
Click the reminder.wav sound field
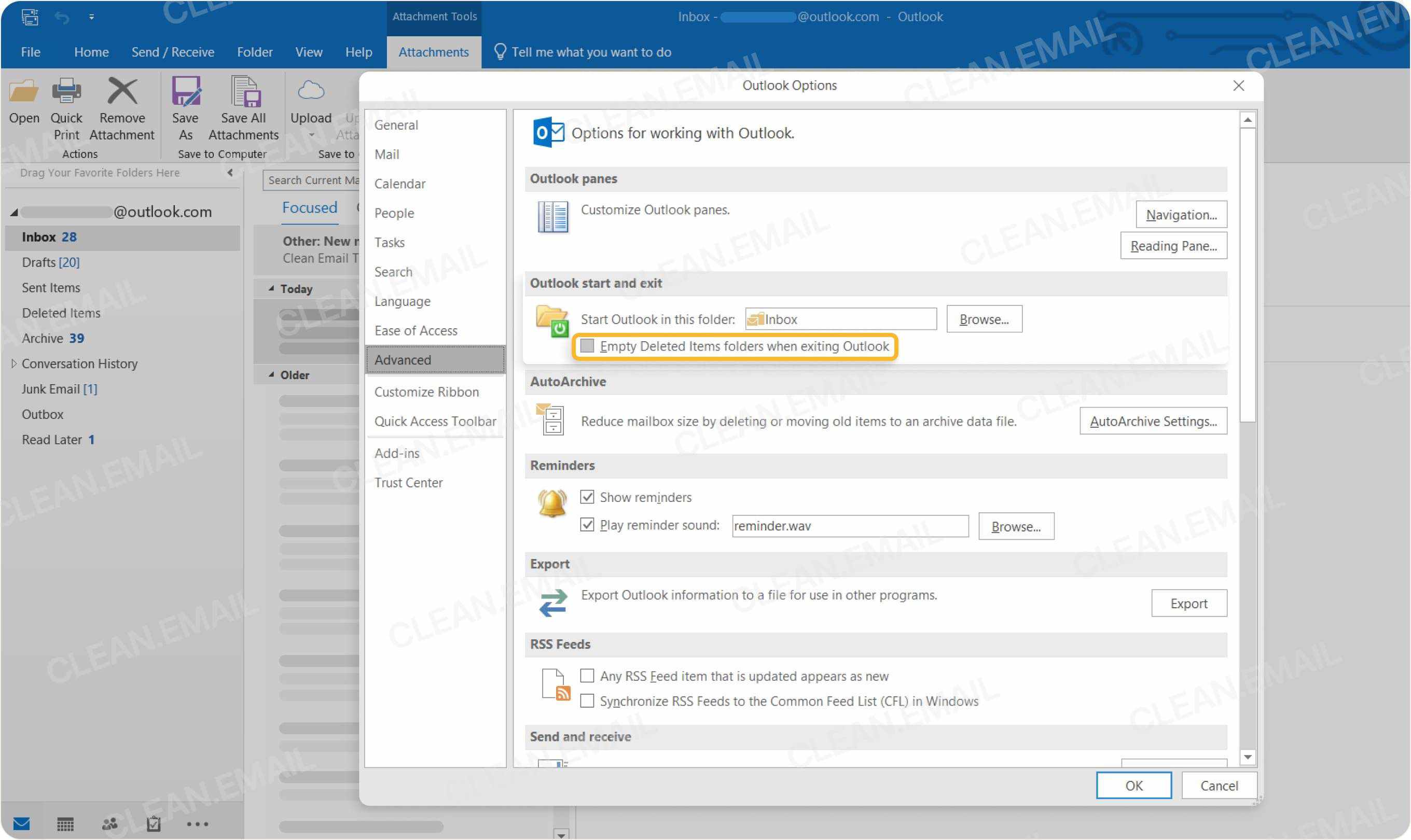(849, 525)
